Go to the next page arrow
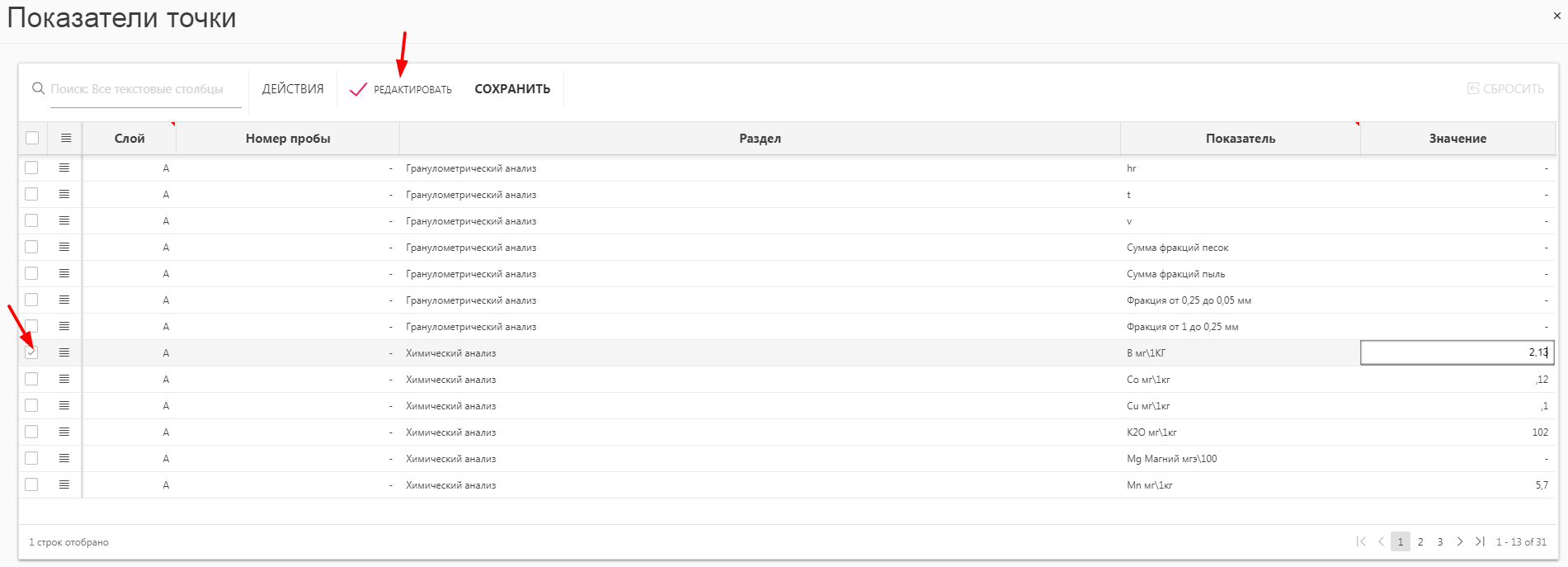The width and height of the screenshot is (1568, 567). click(x=1460, y=541)
